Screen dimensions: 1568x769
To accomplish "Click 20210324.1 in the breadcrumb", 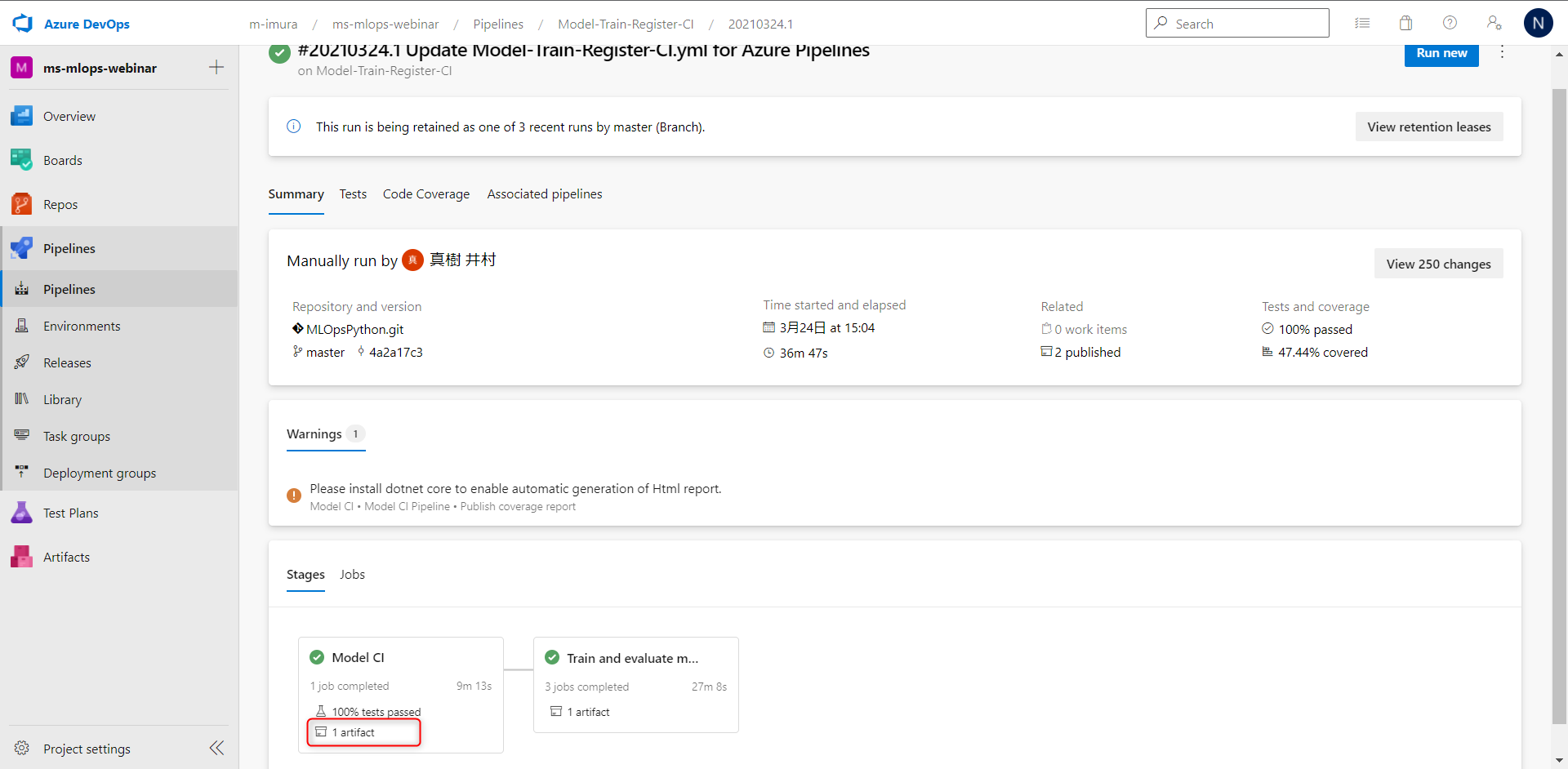I will tap(760, 24).
